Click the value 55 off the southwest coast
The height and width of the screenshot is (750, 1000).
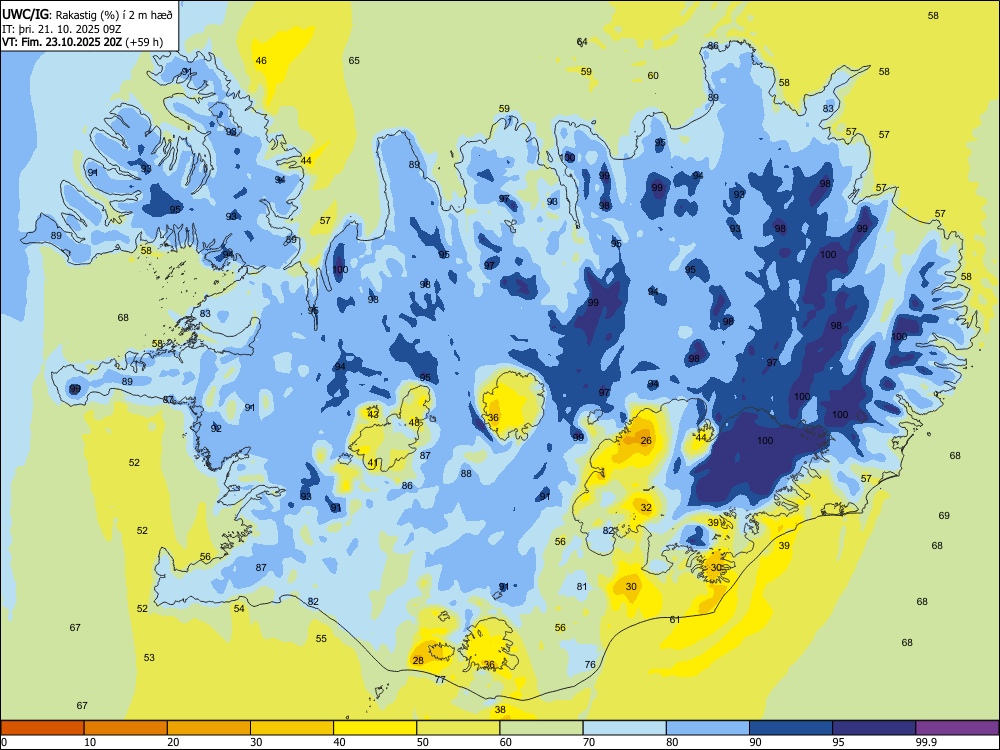321,638
